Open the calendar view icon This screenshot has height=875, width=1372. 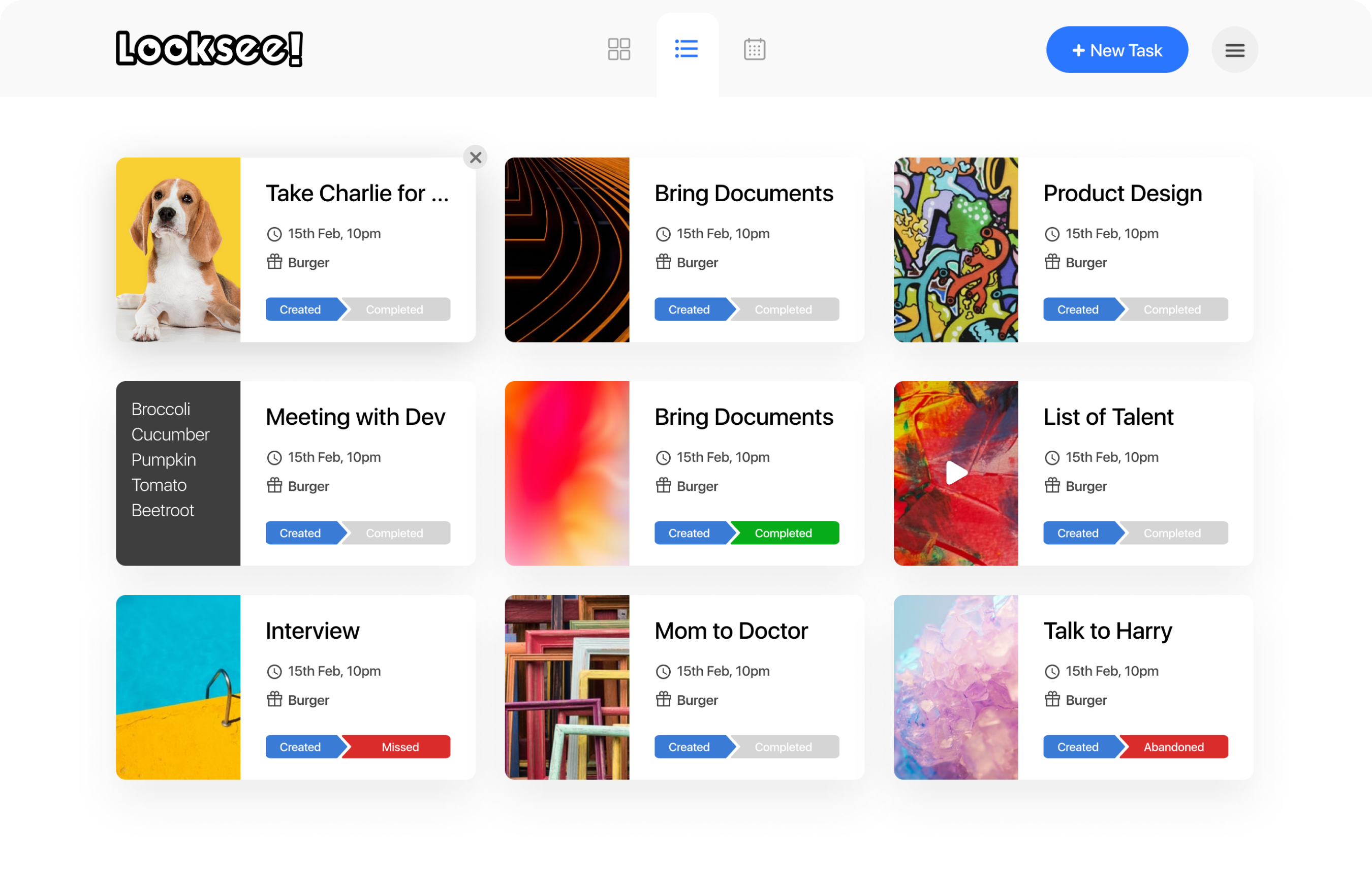tap(755, 50)
